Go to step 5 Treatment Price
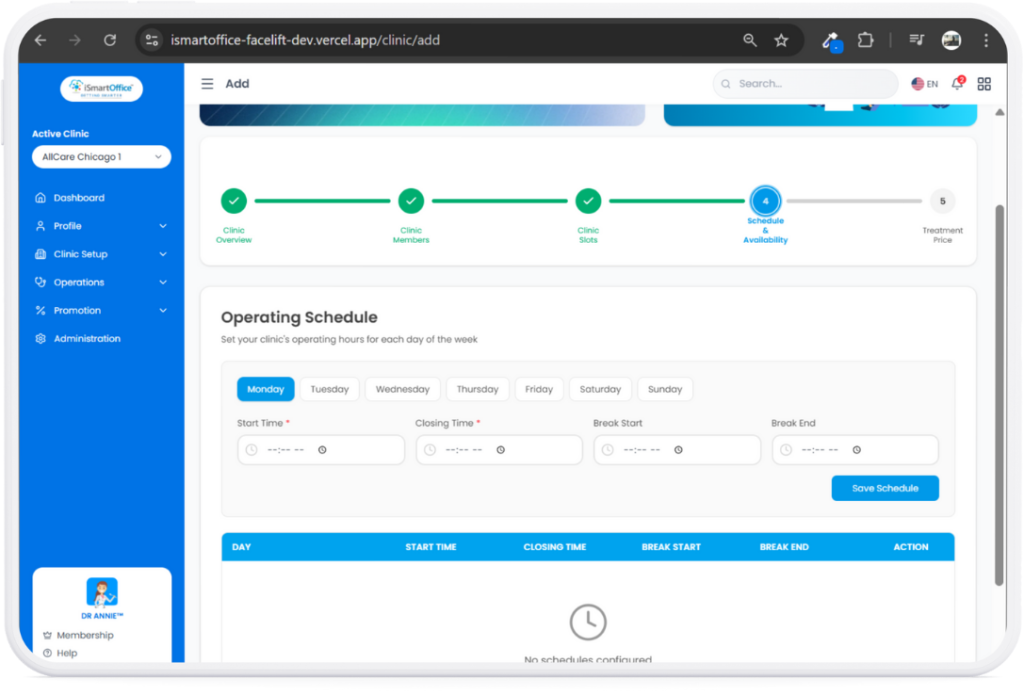 (942, 201)
